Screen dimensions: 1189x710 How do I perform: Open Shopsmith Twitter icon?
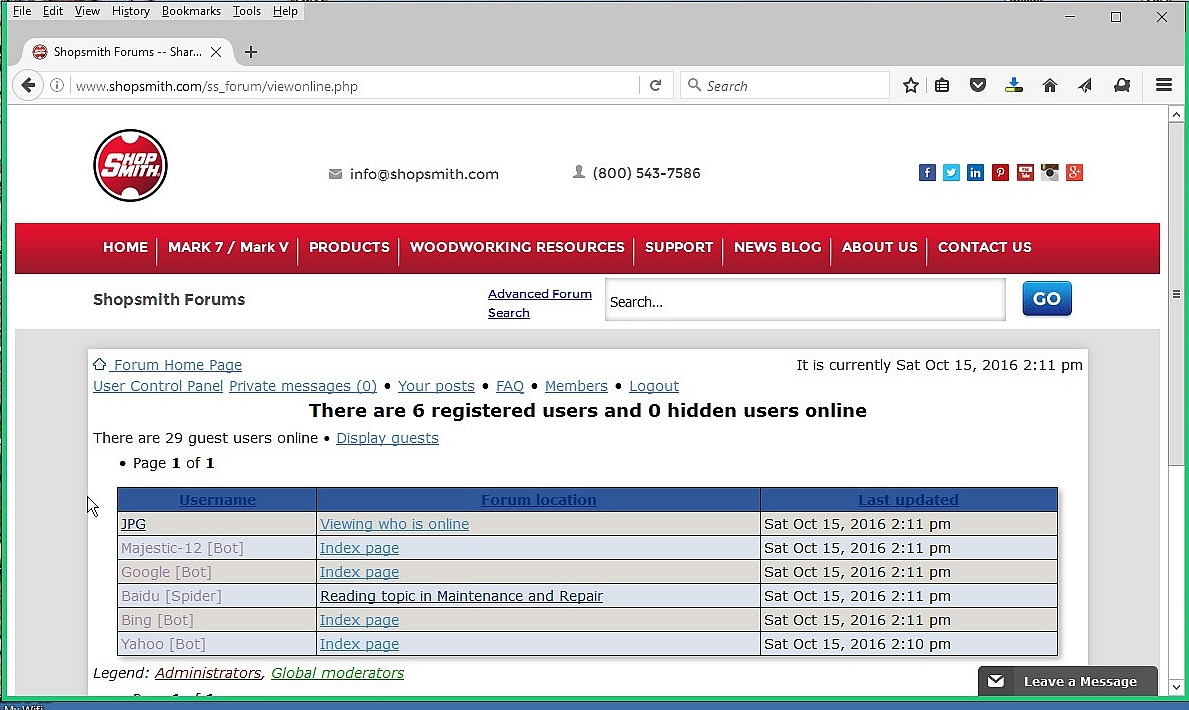click(x=951, y=172)
